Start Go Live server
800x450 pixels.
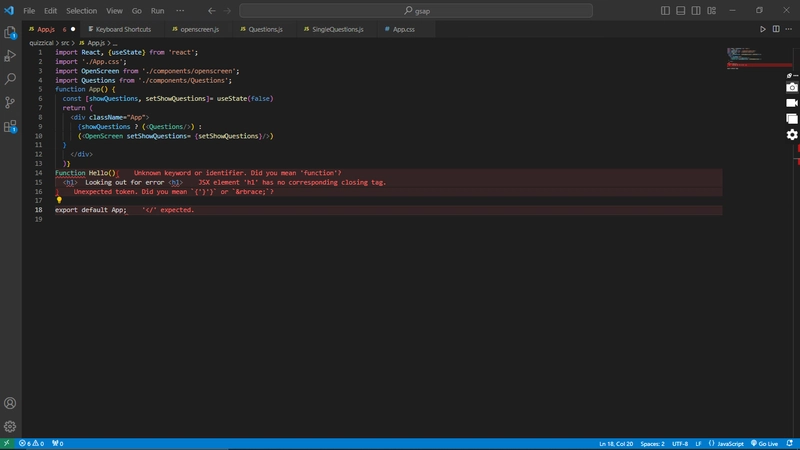pos(764,443)
